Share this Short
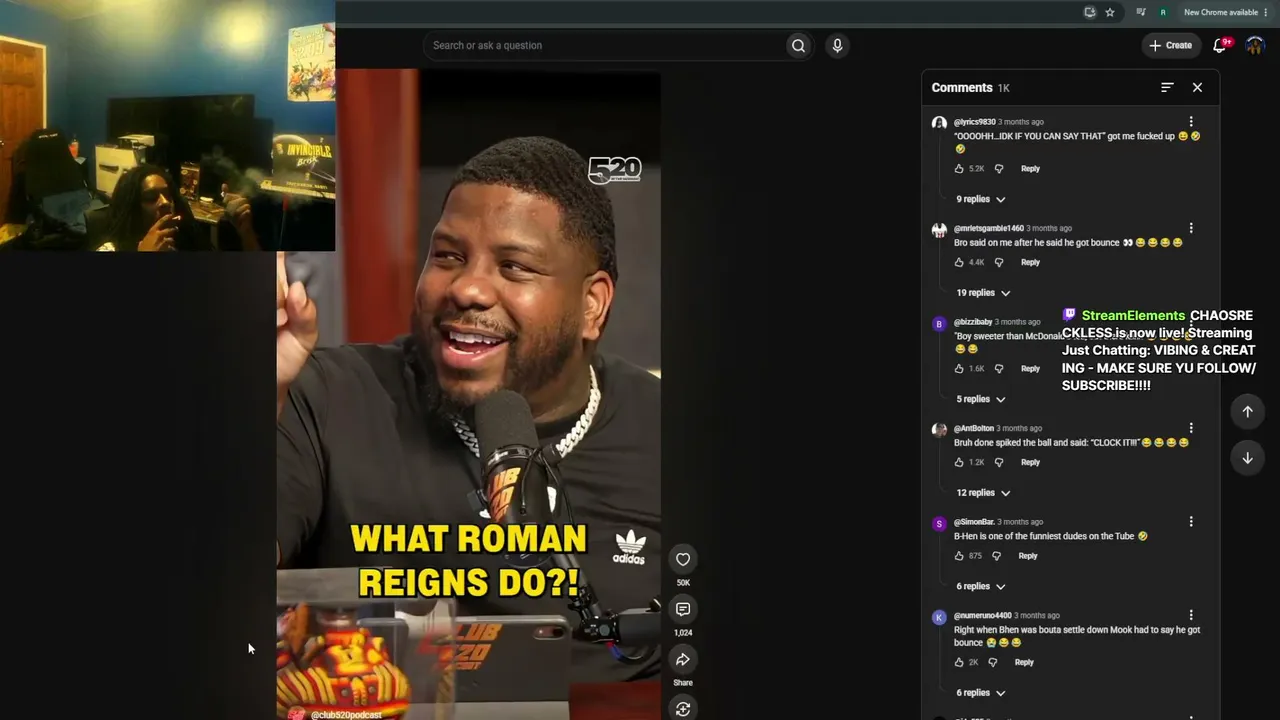 pyautogui.click(x=683, y=659)
